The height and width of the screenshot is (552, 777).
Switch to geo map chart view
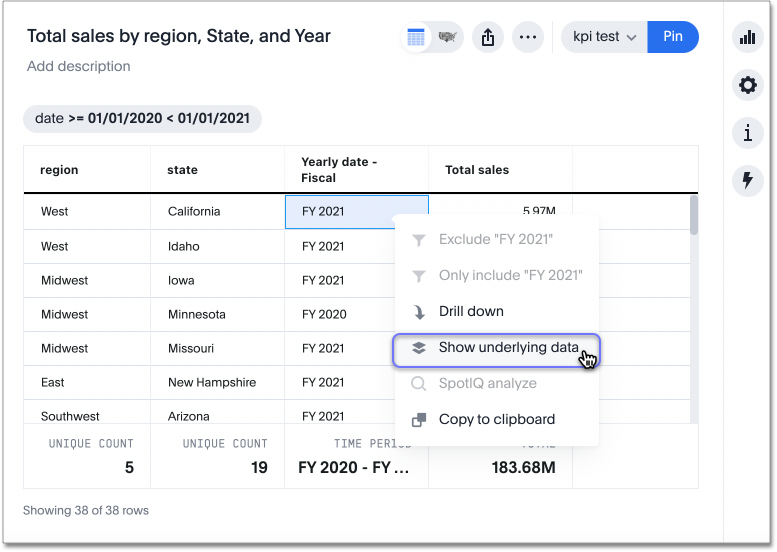[x=448, y=37]
